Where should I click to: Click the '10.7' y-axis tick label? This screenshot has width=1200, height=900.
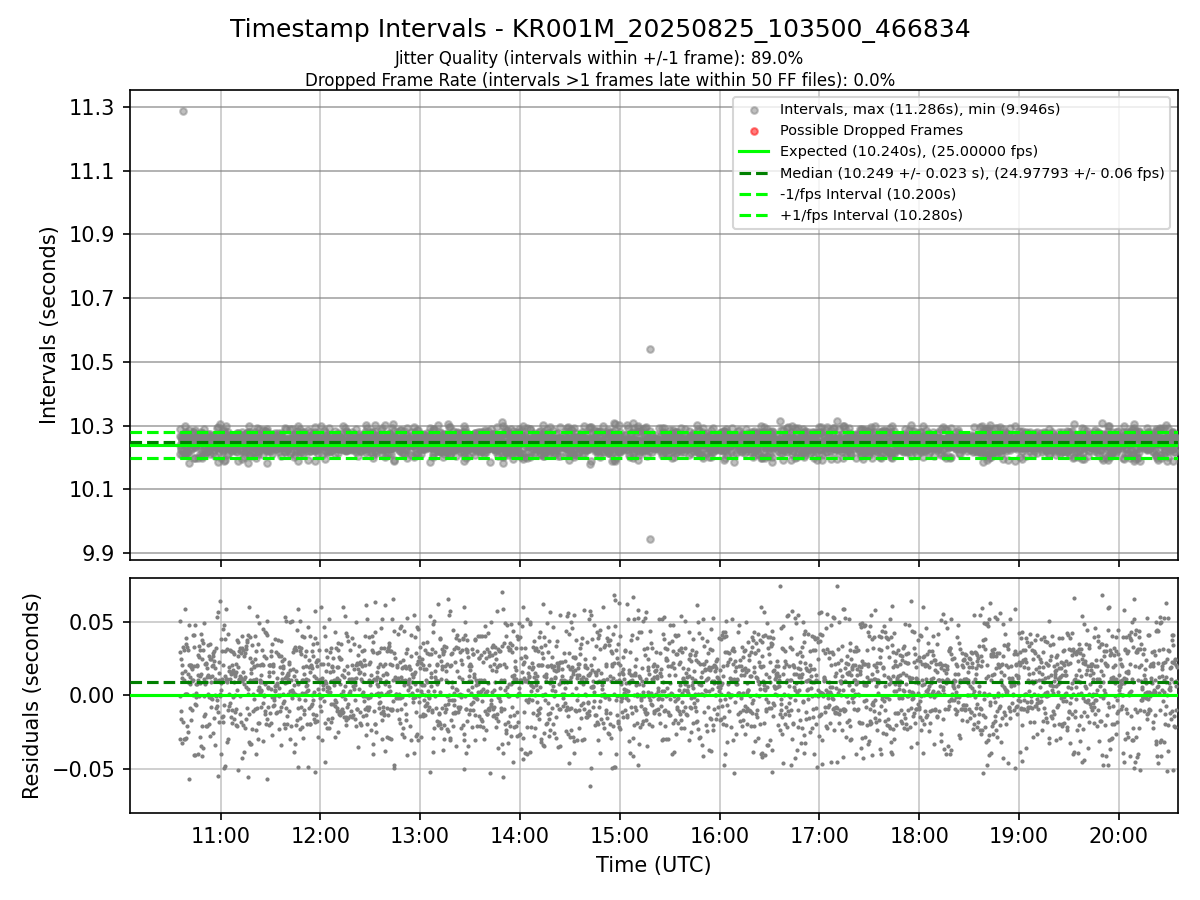(93, 298)
